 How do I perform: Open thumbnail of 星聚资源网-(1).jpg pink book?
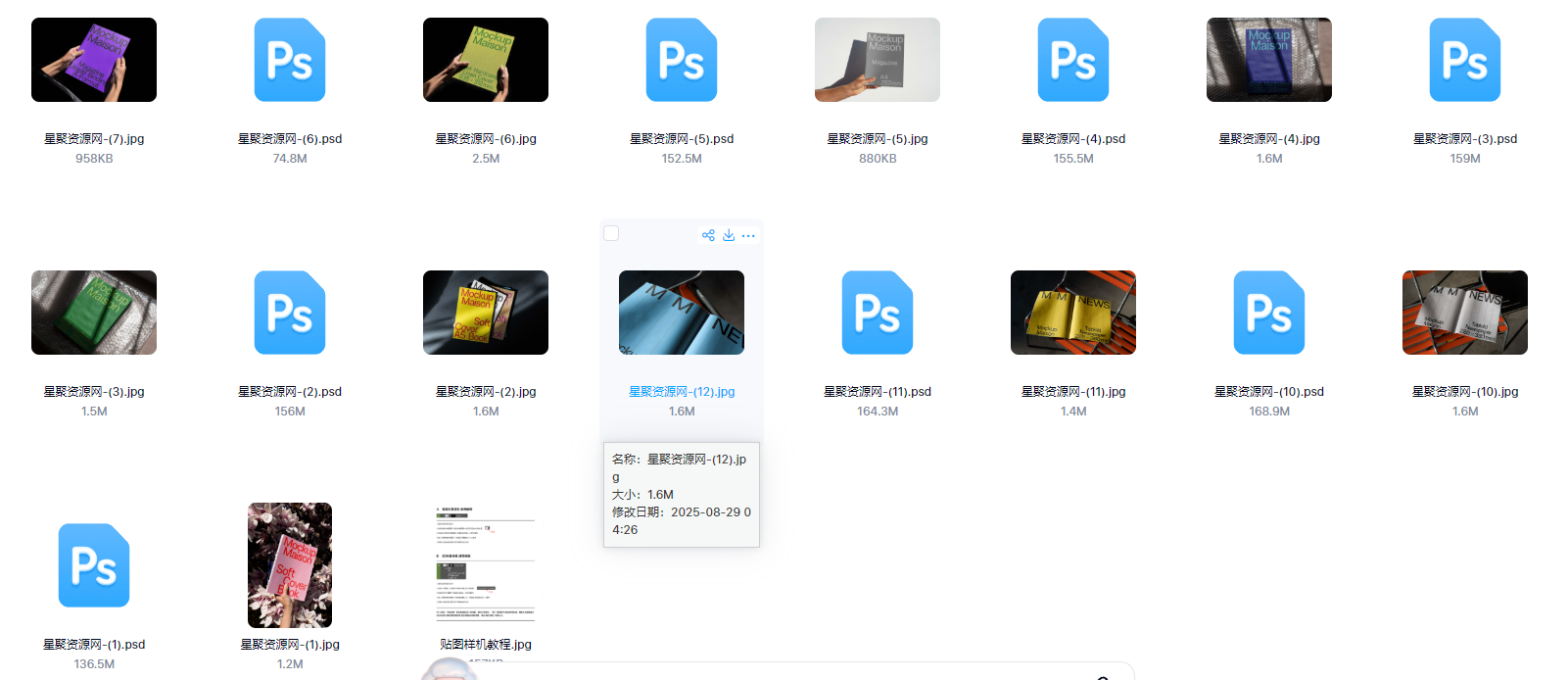click(x=290, y=565)
